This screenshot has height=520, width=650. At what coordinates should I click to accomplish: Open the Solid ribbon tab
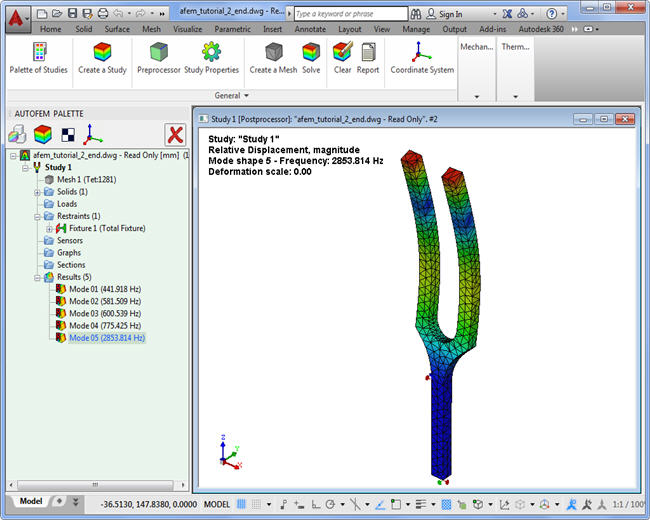[x=84, y=29]
